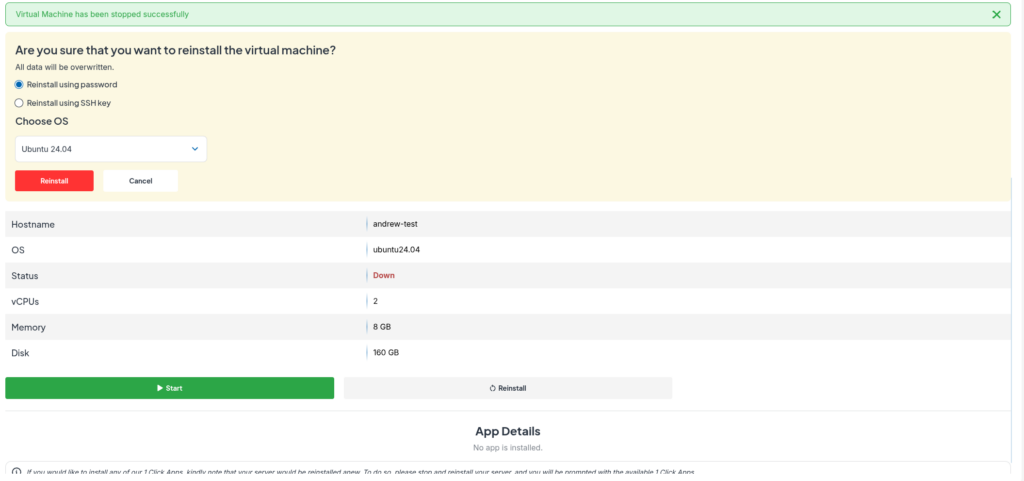Dismiss the success notification with the X icon
This screenshot has width=1024, height=481.
pos(995,15)
